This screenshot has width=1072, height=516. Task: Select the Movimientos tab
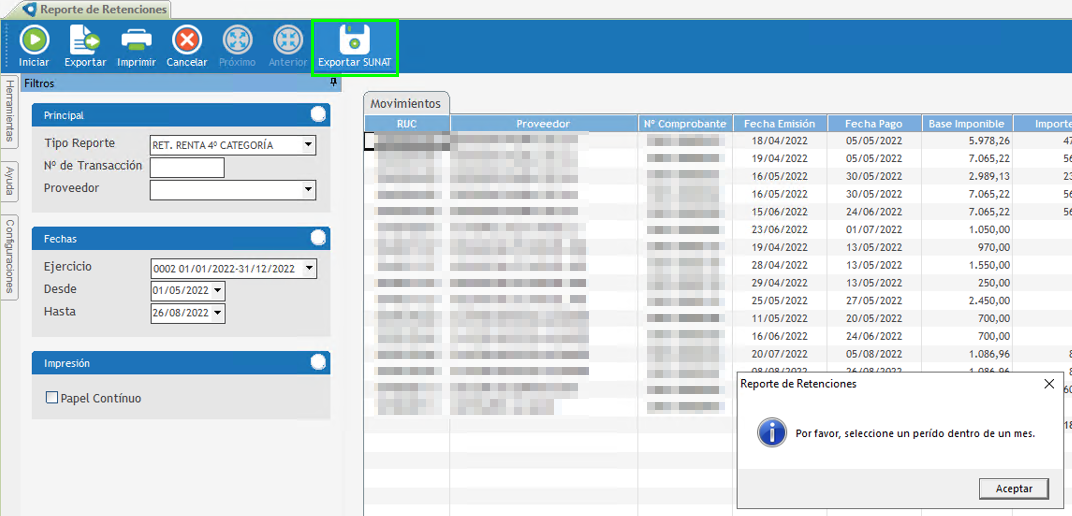coord(405,103)
